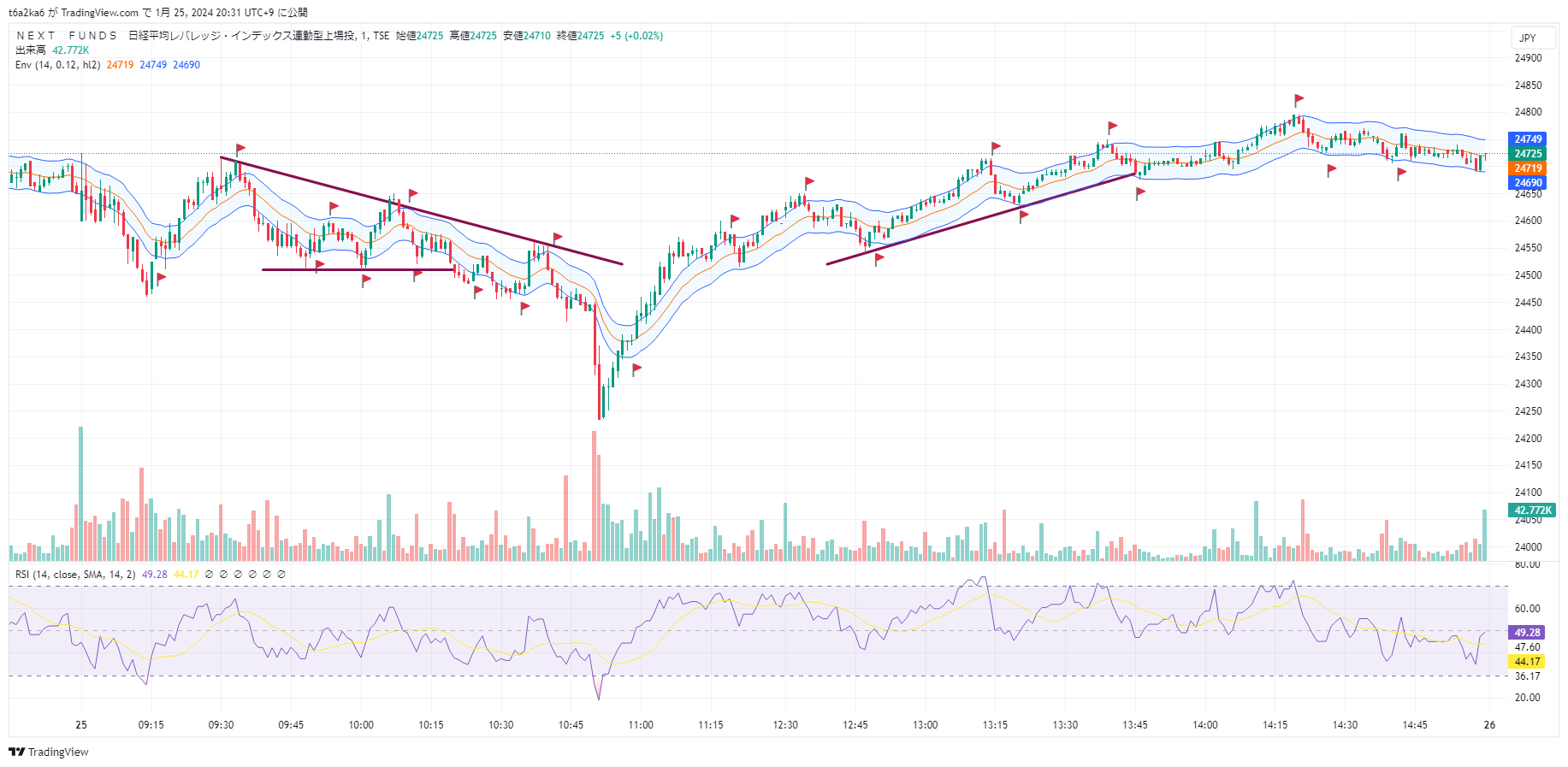The width and height of the screenshot is (1568, 767).
Task: Click the purple 49.28 RSI scale label
Action: [1527, 633]
